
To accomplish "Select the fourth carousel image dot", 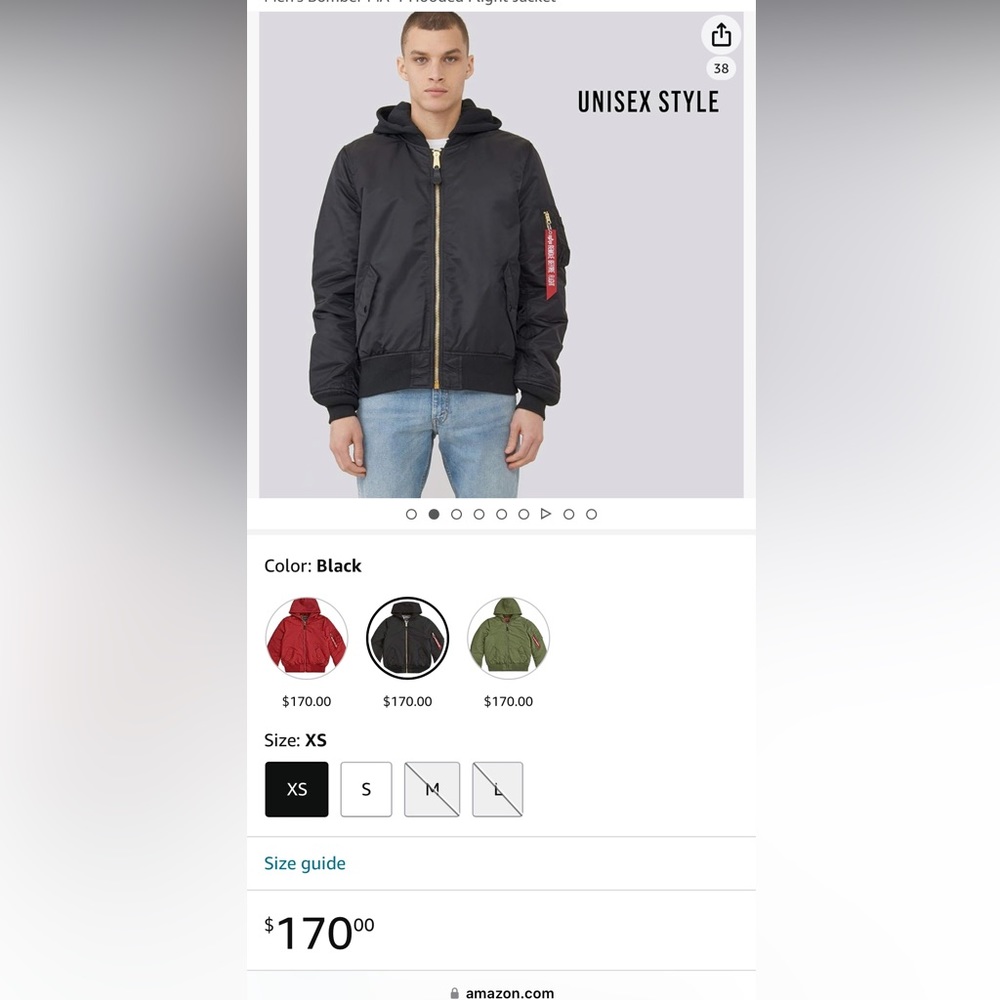I will point(479,514).
